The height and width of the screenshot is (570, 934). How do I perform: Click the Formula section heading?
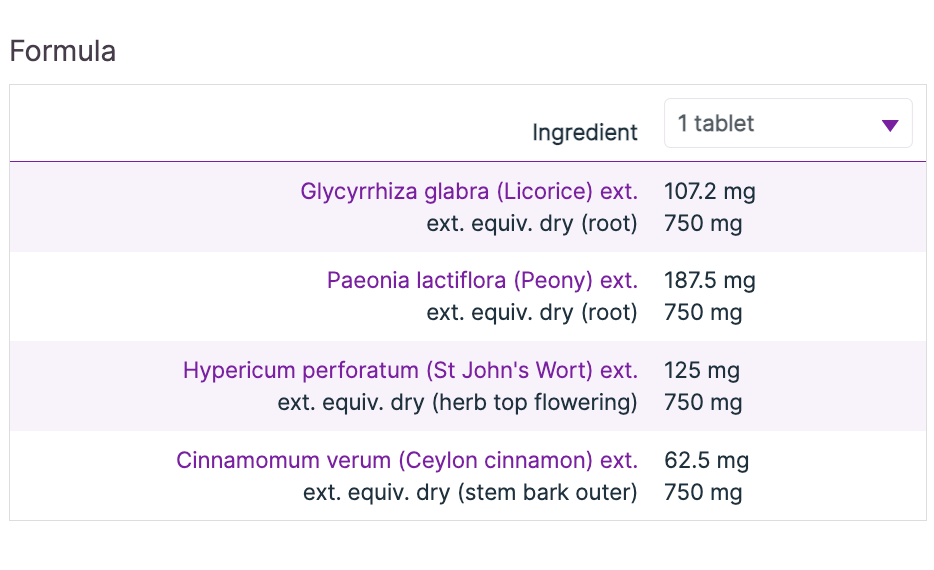click(63, 51)
